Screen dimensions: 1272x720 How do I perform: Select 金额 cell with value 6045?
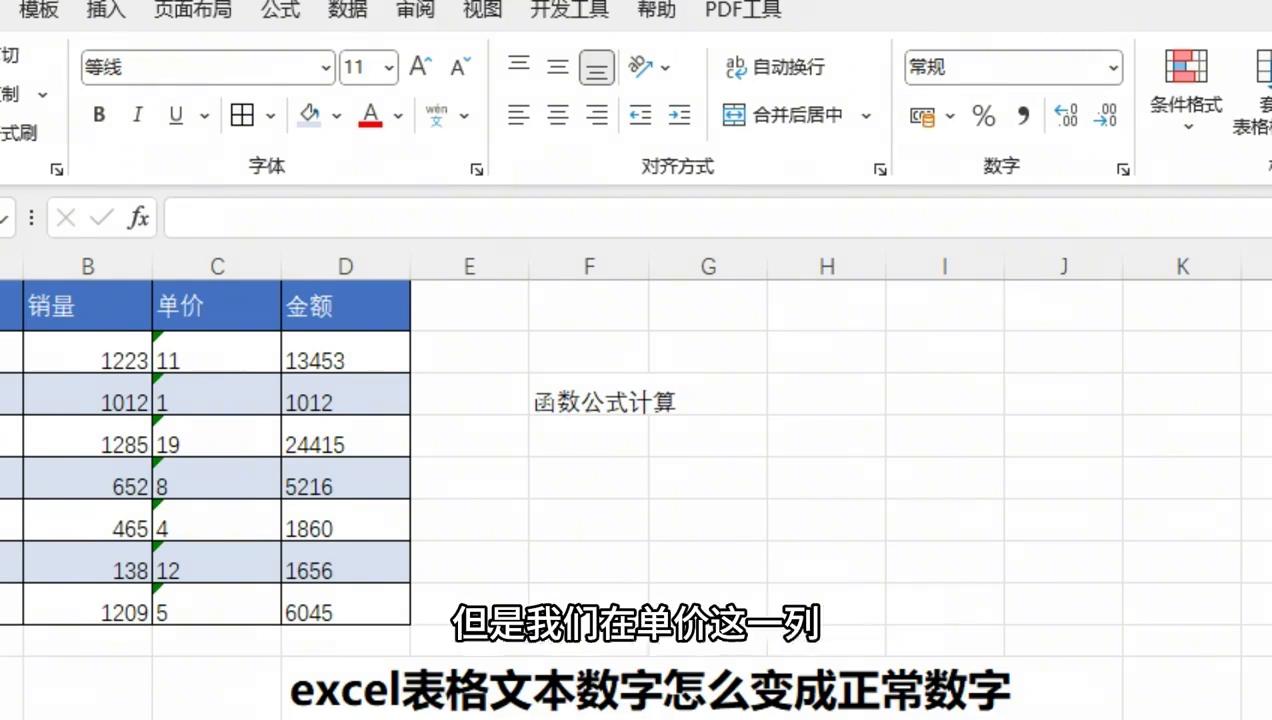point(346,605)
